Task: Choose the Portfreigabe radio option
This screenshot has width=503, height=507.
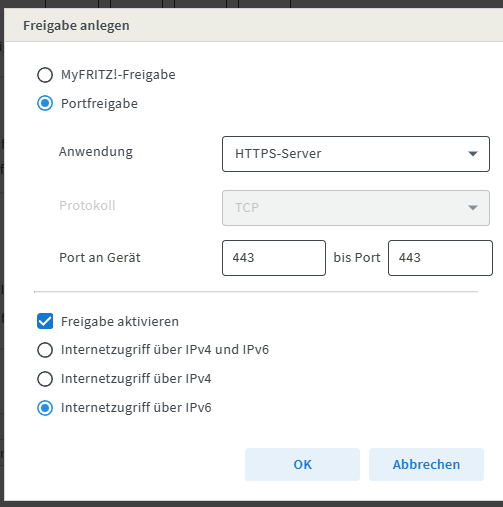Action: [x=45, y=103]
